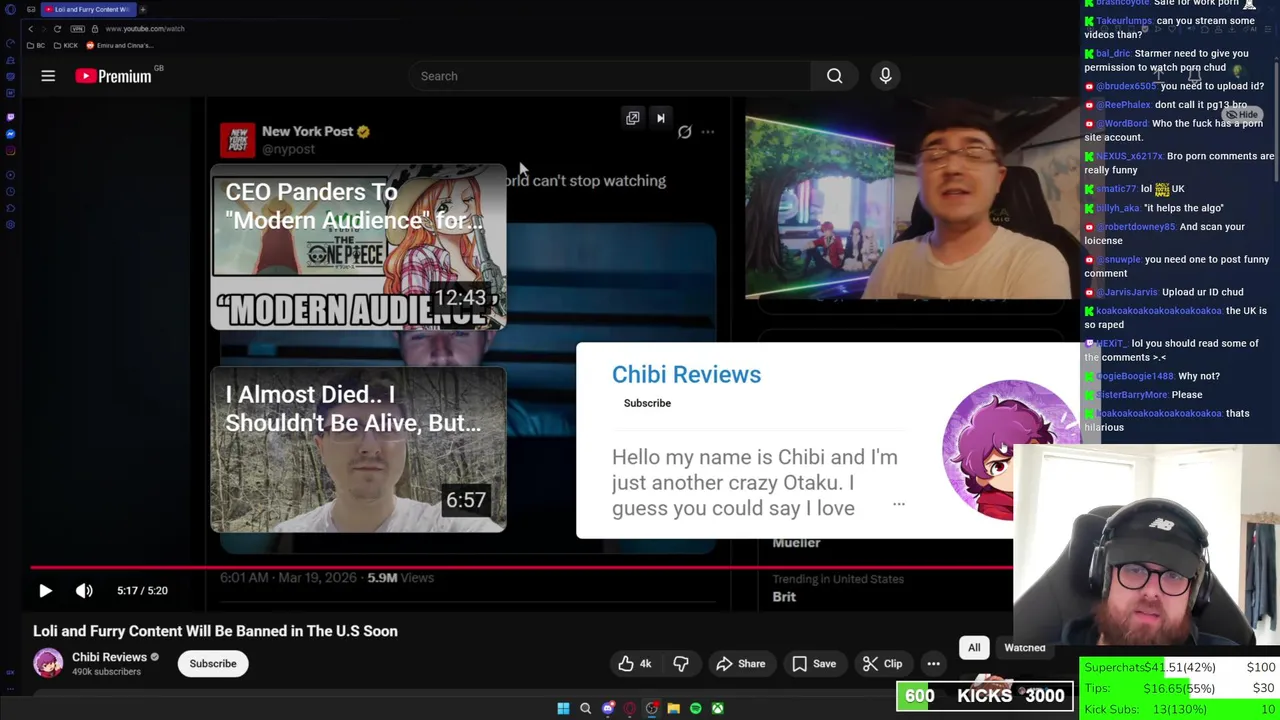Create a clip with the scissors button
Image resolution: width=1280 pixels, height=720 pixels.
coord(882,663)
